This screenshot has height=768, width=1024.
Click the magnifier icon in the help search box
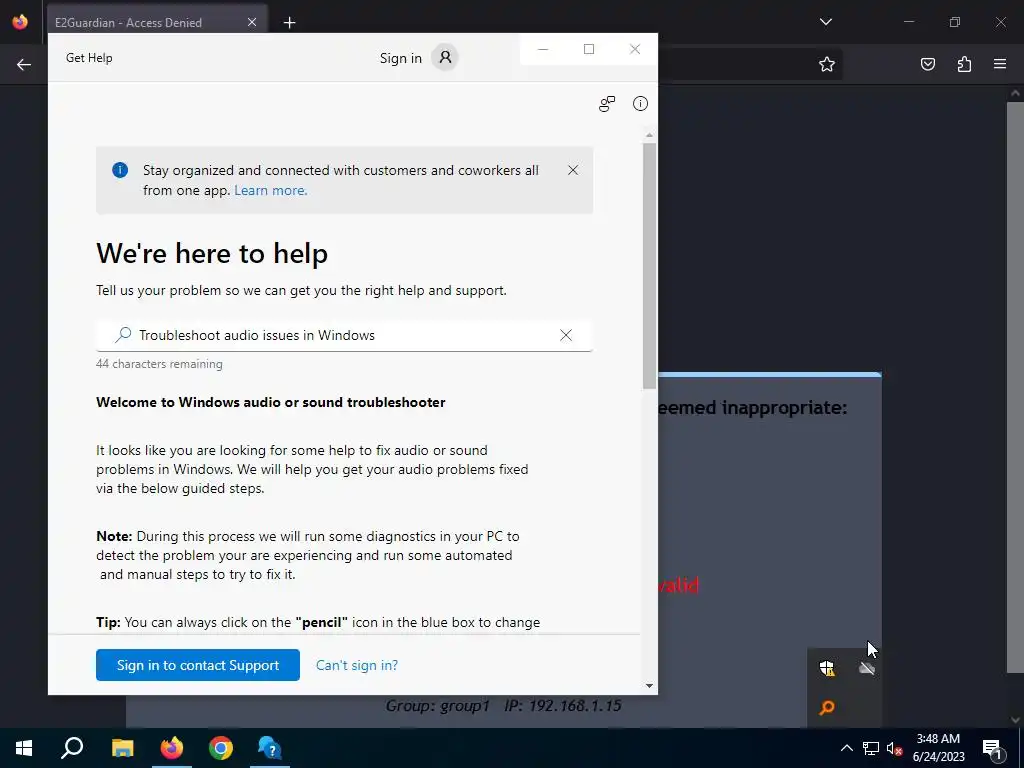click(123, 335)
